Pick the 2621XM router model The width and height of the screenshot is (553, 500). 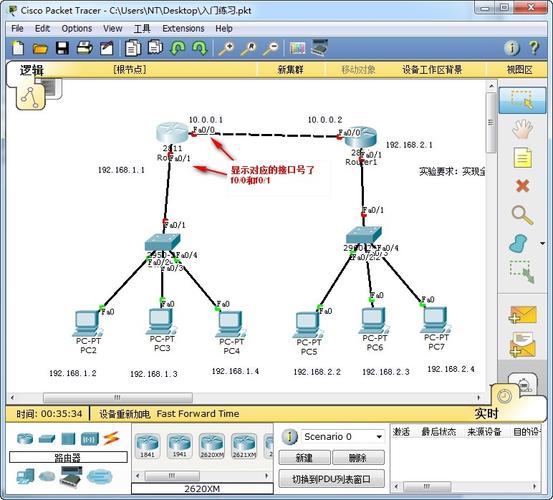tap(244, 446)
